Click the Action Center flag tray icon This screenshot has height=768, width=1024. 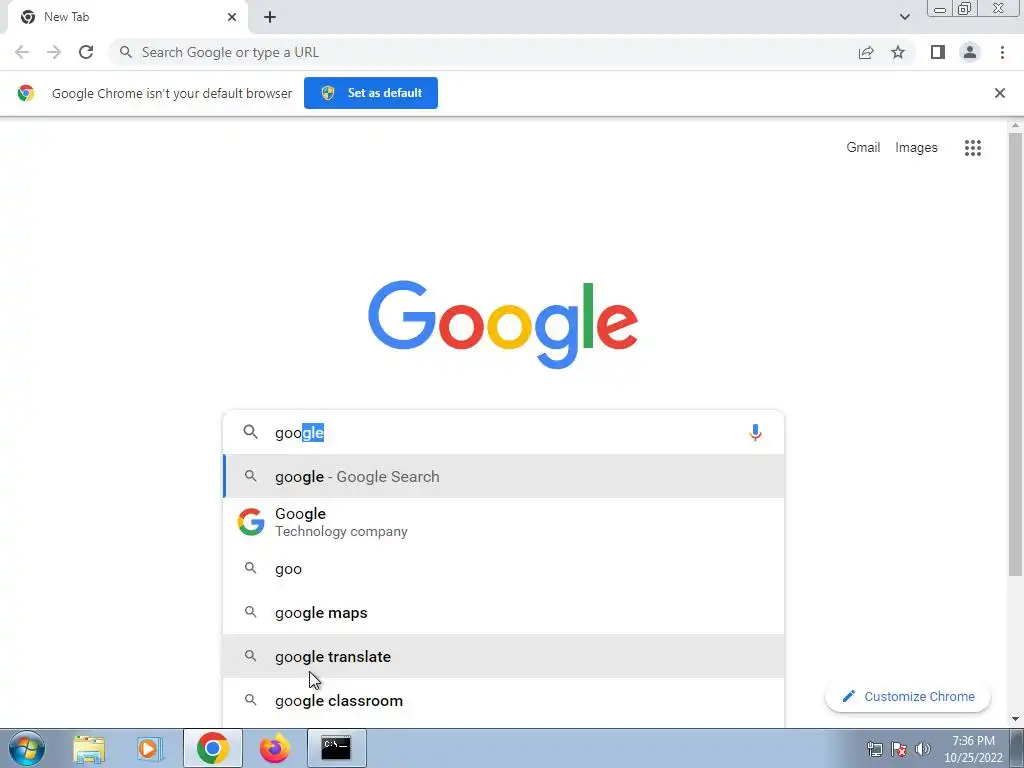click(x=899, y=748)
